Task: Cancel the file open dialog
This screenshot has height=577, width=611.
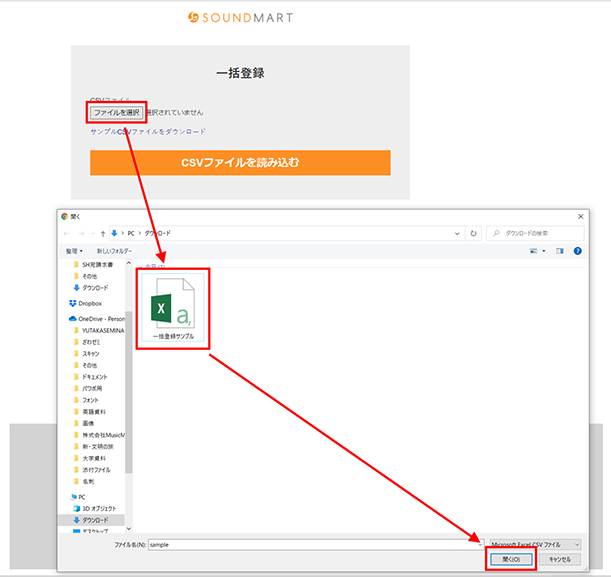Action: 558,559
